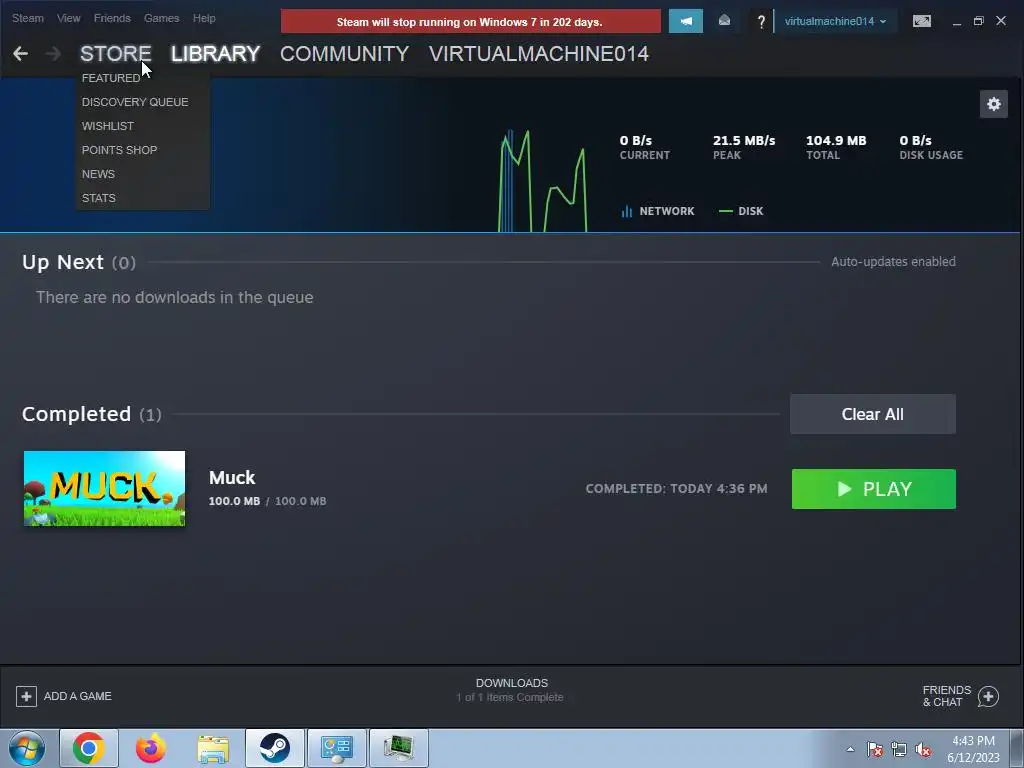
Task: Click the plus icon beside Add a Game
Action: pyautogui.click(x=26, y=696)
